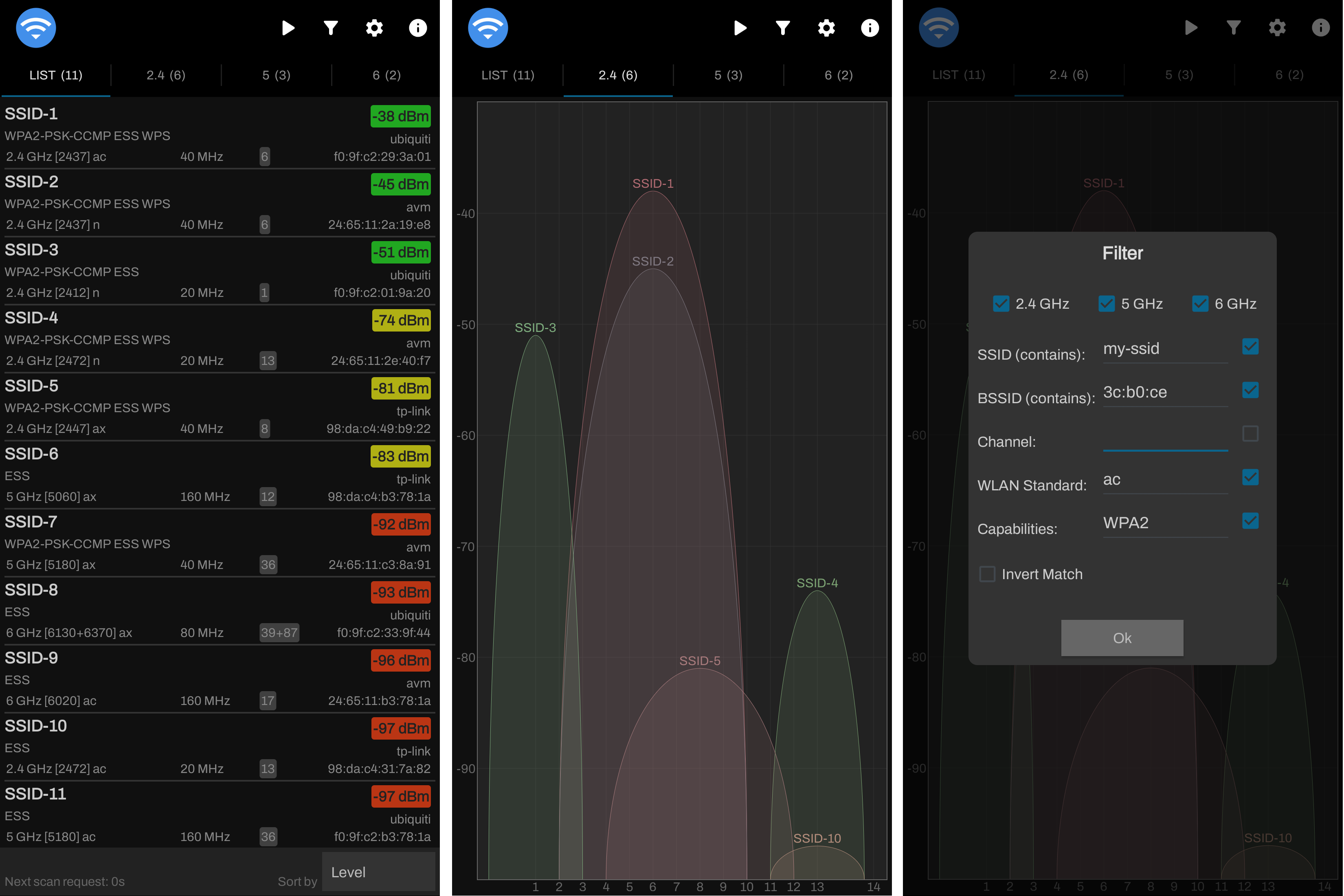Select the SSID-2 network entry
1344x896 pixels.
[x=220, y=203]
